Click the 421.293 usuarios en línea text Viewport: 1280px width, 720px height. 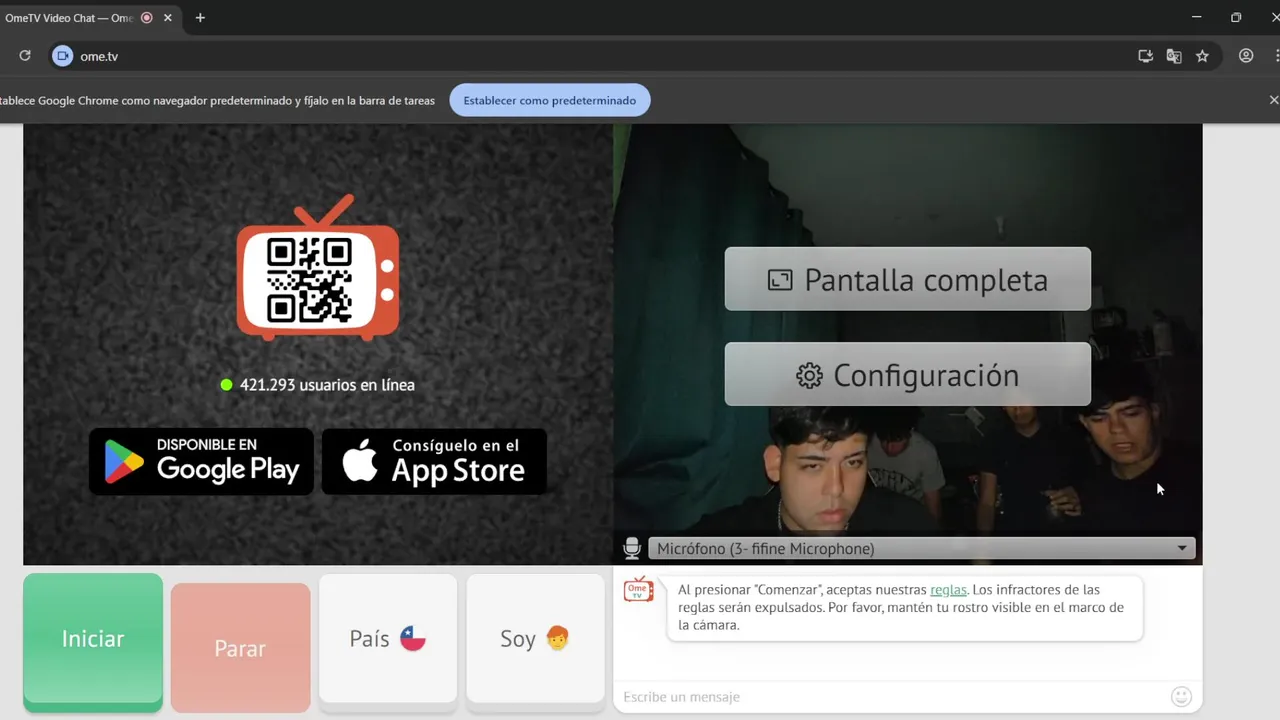pos(317,385)
